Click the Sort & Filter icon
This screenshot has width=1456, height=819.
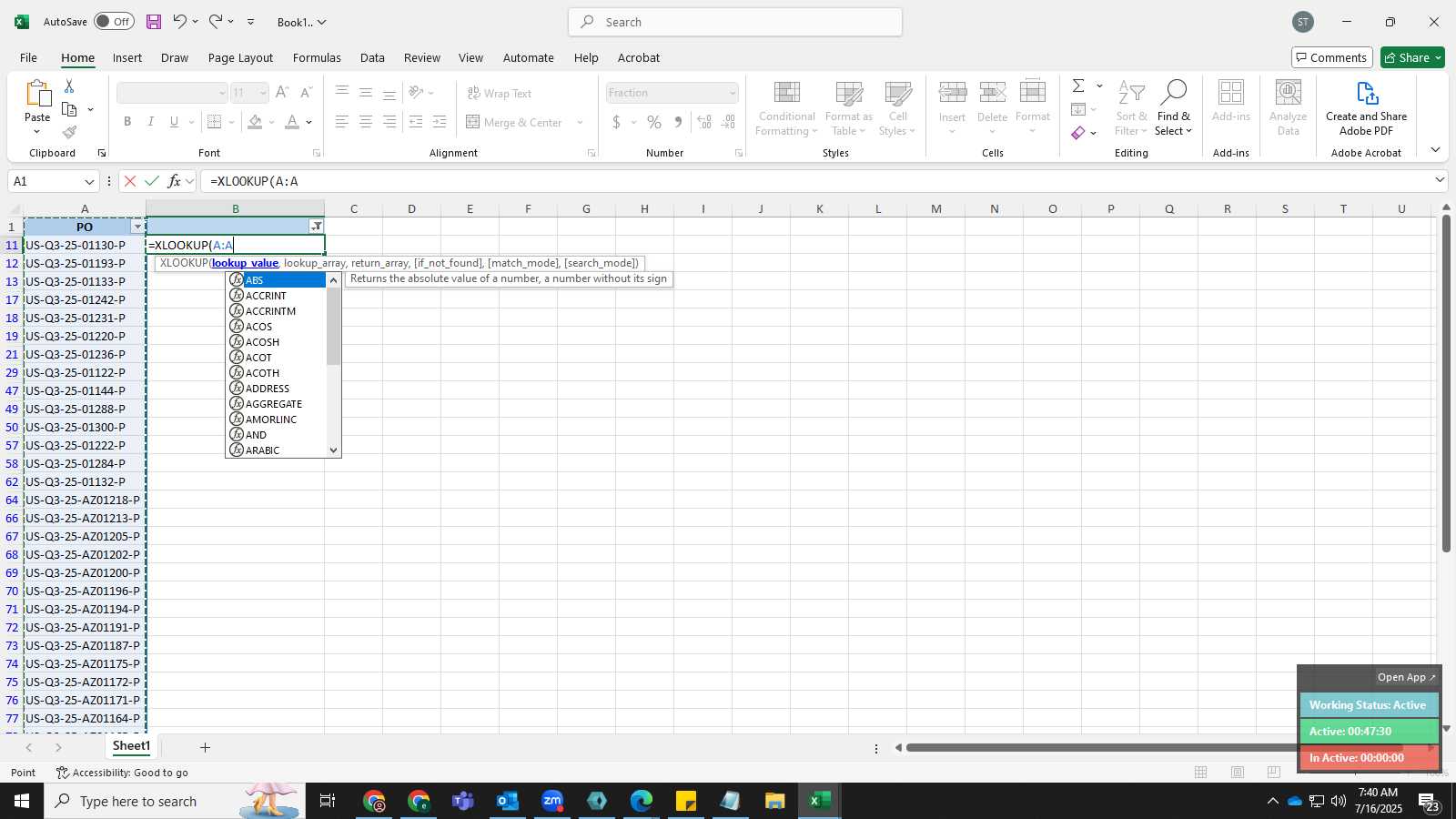1131,92
